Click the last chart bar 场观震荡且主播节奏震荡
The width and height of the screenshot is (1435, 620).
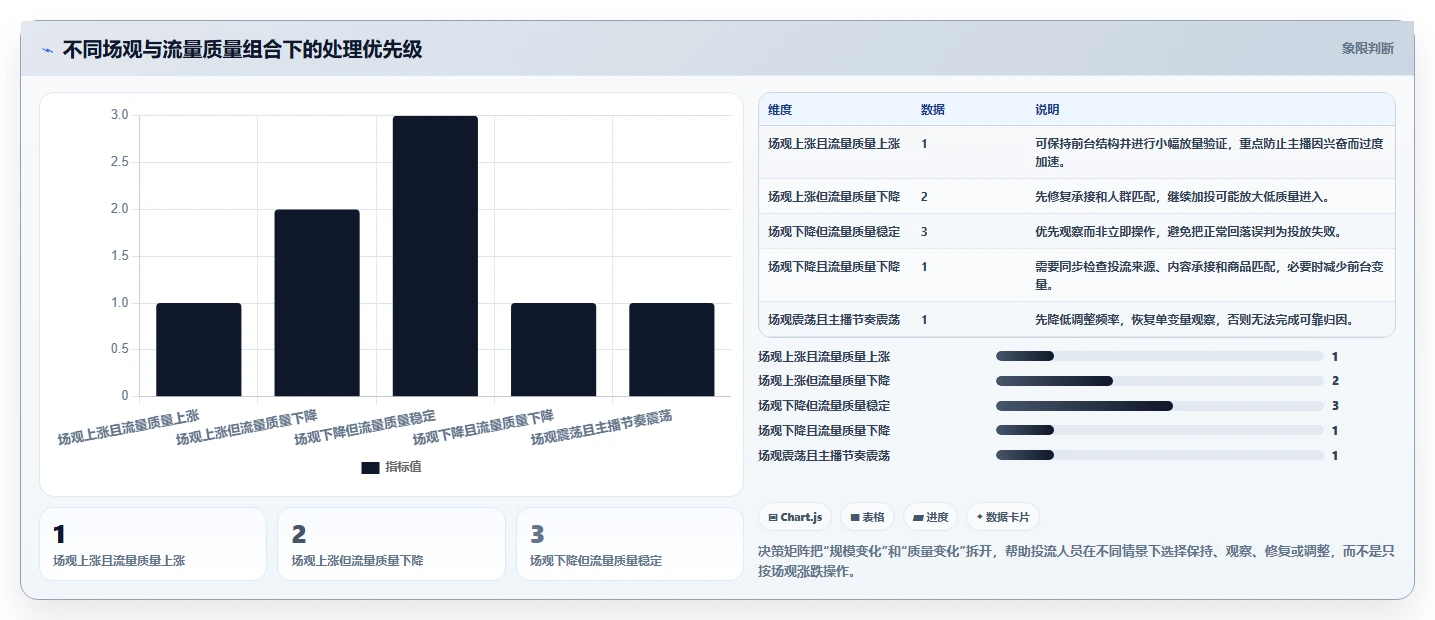coord(672,350)
